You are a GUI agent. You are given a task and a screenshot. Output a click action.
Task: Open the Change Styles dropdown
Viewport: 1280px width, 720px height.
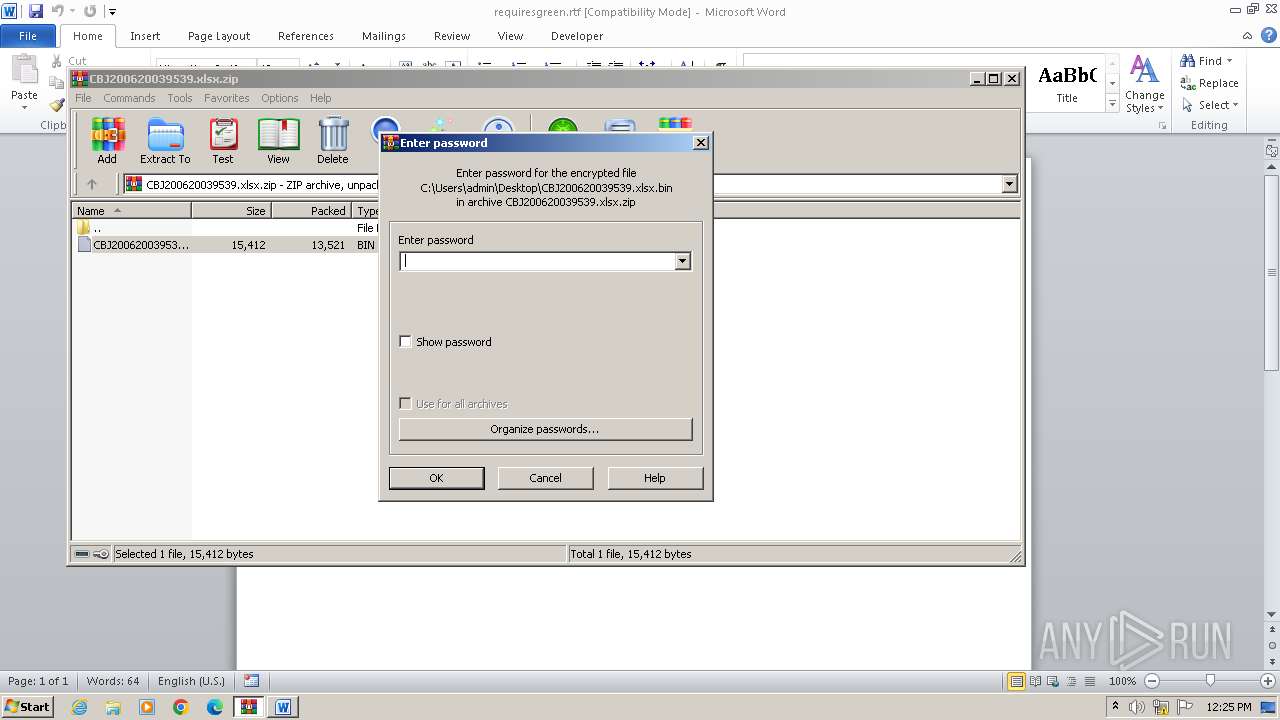pos(1144,84)
